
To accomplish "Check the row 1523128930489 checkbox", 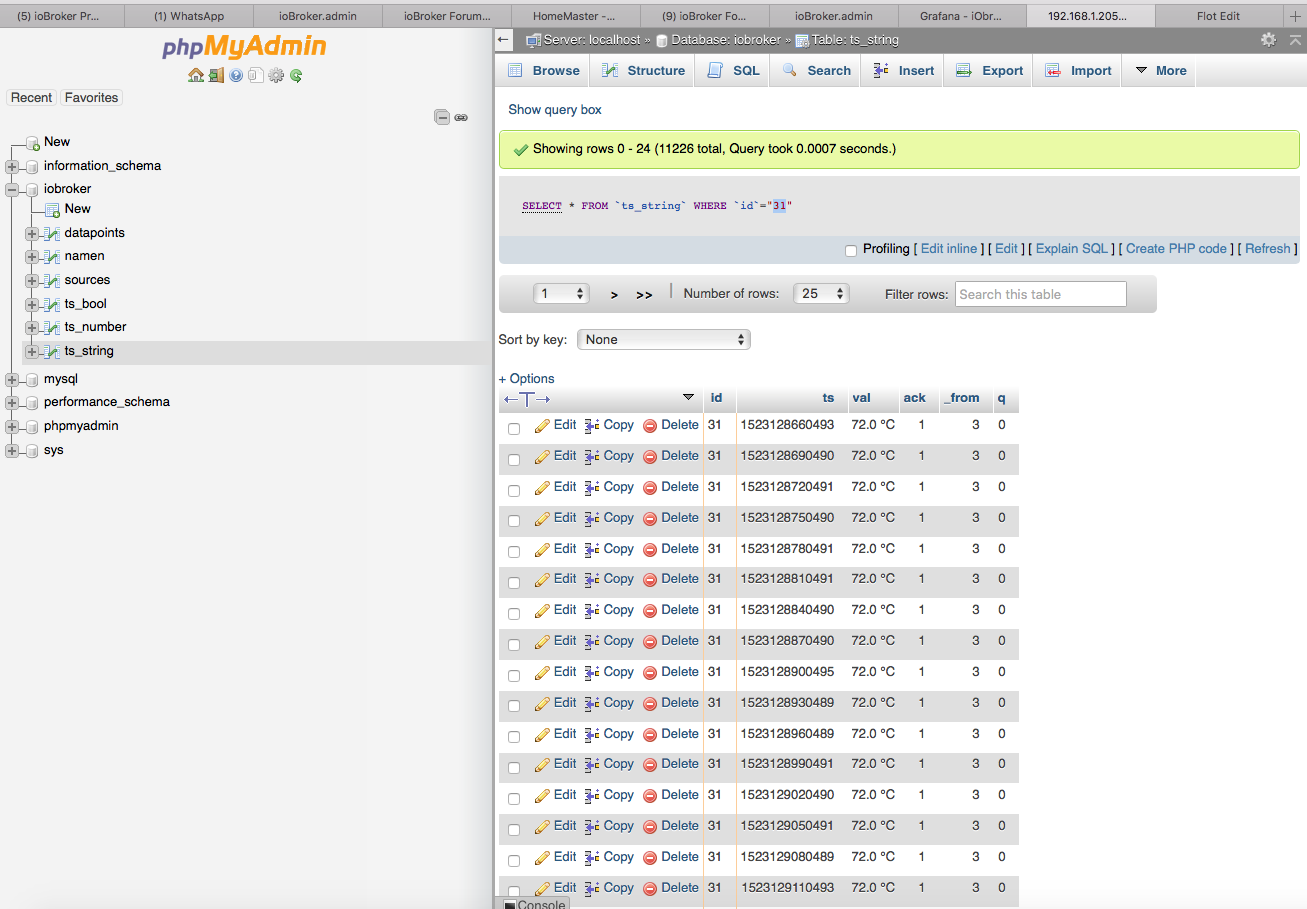I will coord(514,706).
